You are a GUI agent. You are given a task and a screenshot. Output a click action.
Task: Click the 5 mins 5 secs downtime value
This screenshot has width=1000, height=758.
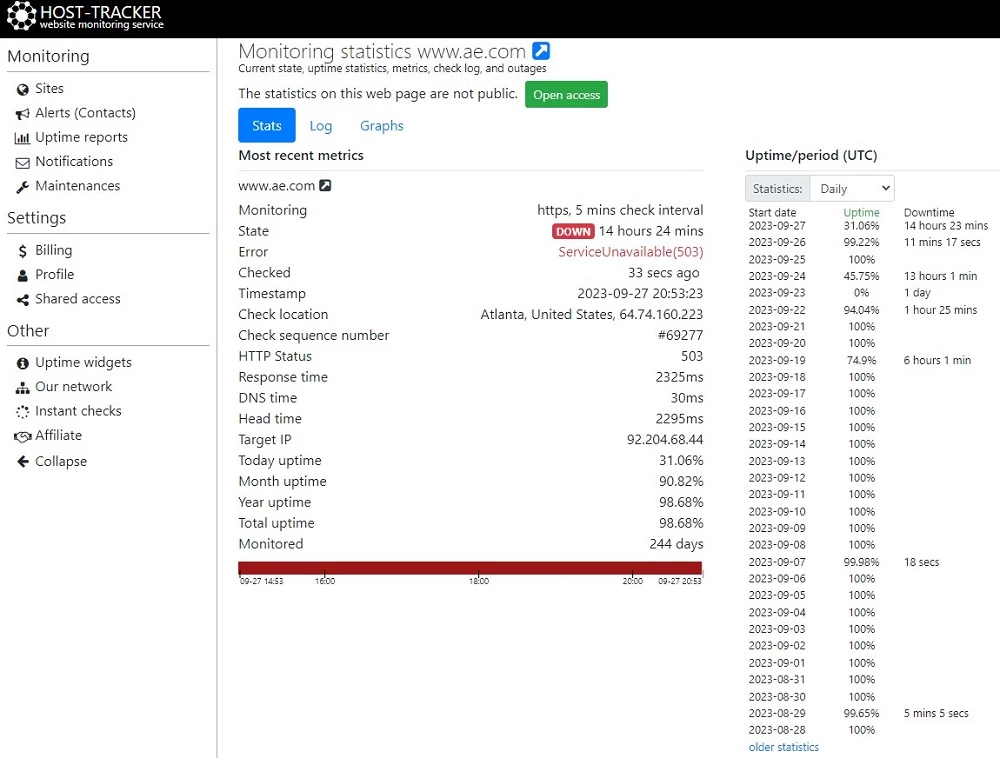tap(936, 713)
